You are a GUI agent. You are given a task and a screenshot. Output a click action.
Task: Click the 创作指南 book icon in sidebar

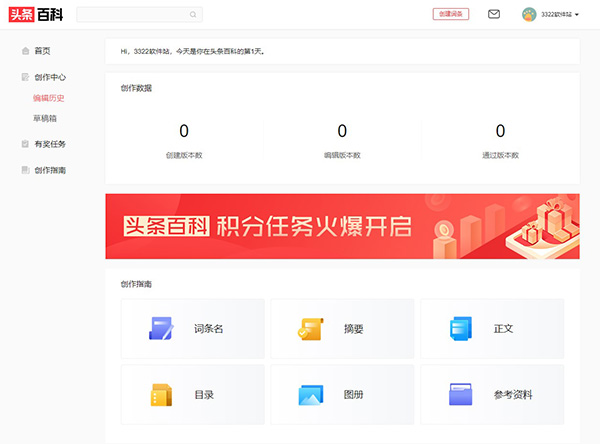tap(25, 170)
